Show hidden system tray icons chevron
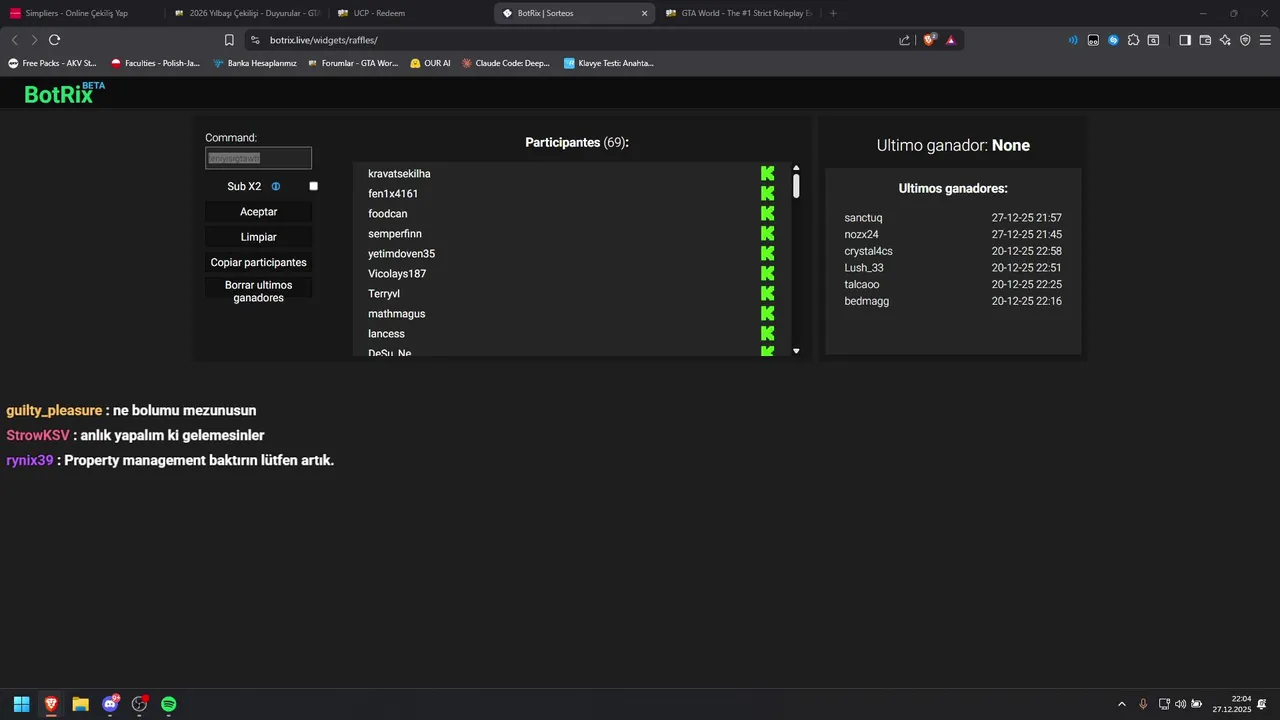 (x=1121, y=704)
